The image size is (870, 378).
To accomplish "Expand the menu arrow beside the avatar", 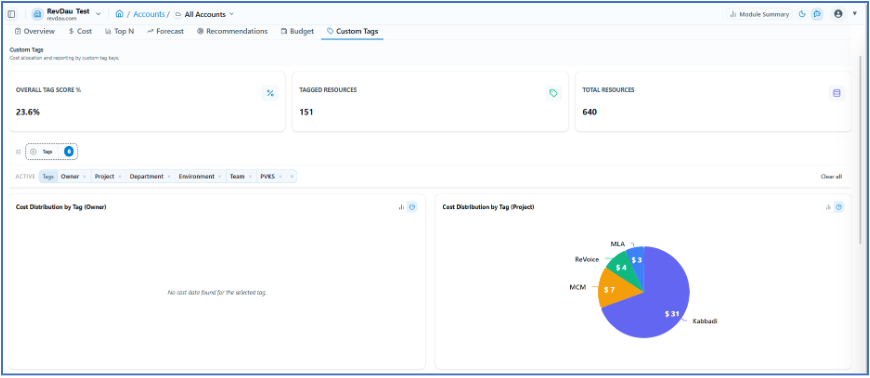I will [x=854, y=13].
